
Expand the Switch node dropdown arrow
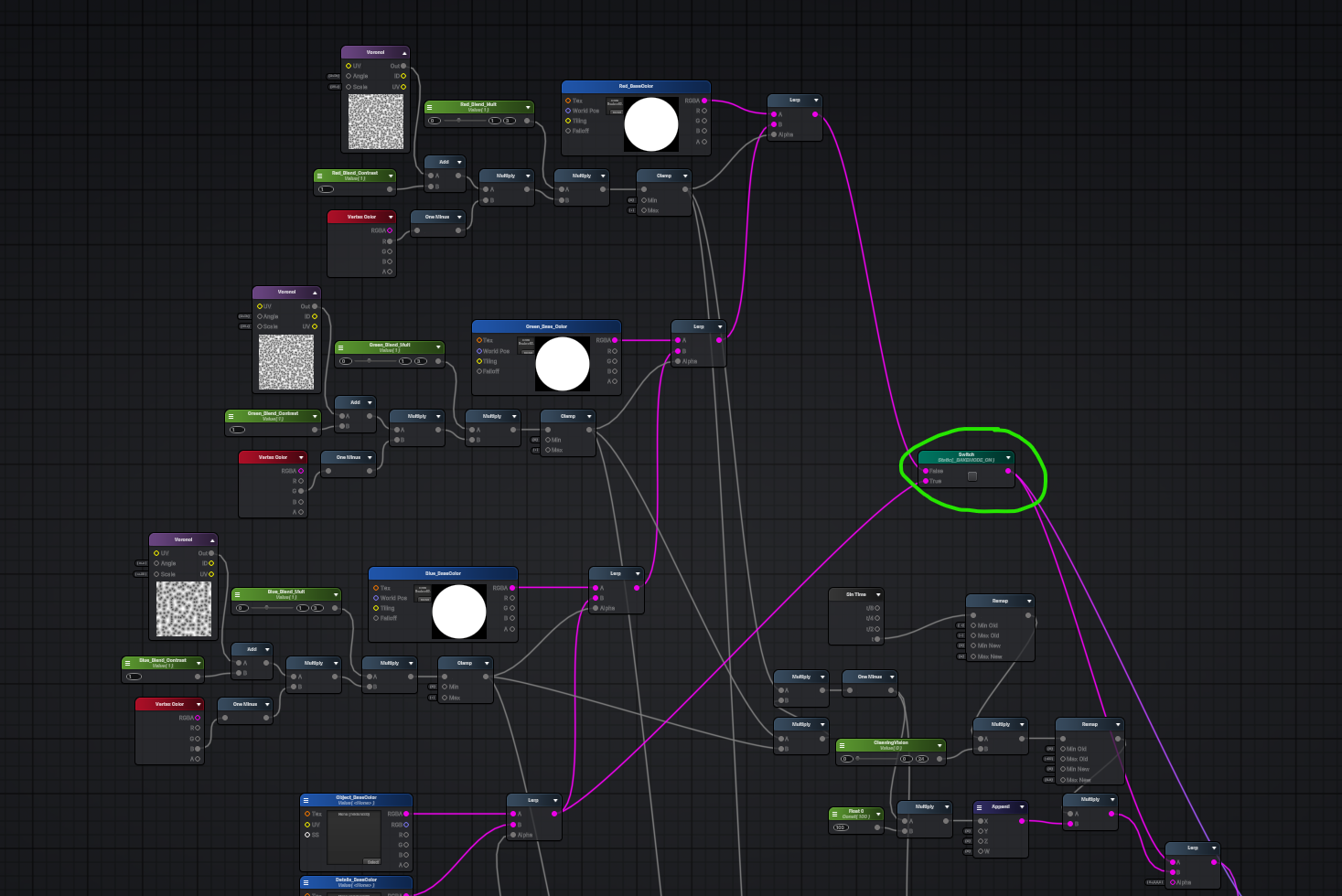pyautogui.click(x=1008, y=457)
